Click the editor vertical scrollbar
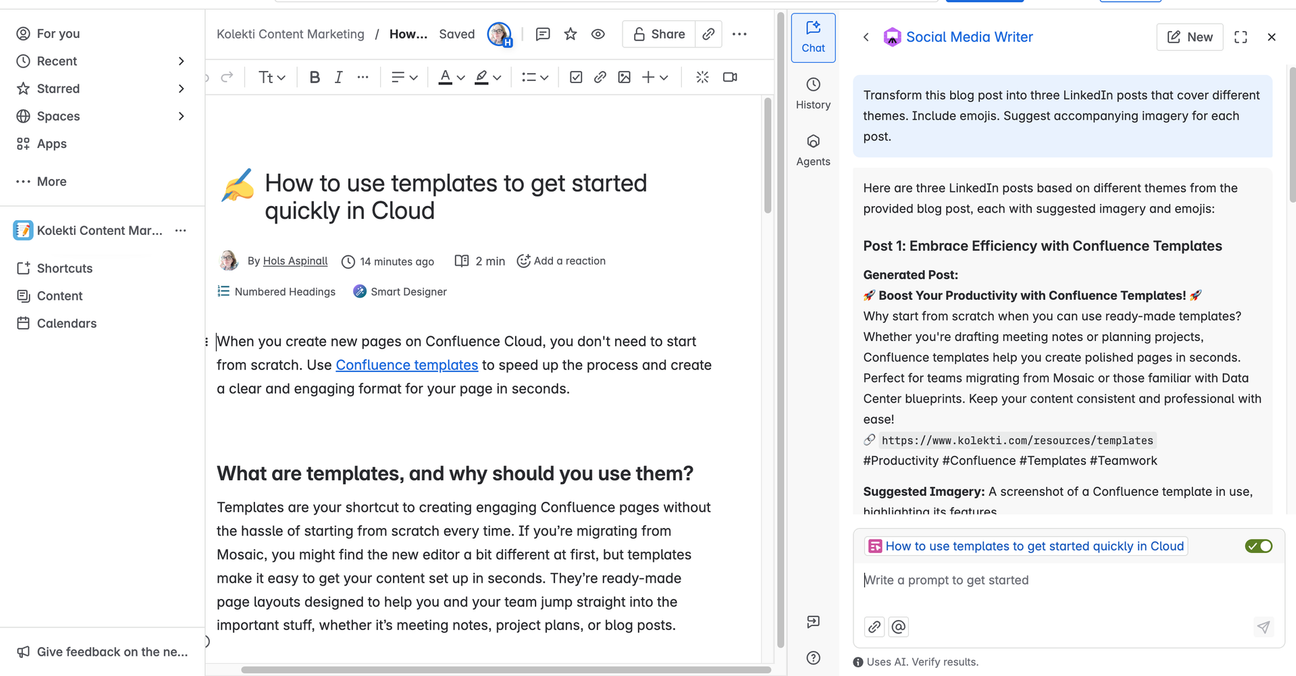Image resolution: width=1296 pixels, height=676 pixels. (x=767, y=155)
